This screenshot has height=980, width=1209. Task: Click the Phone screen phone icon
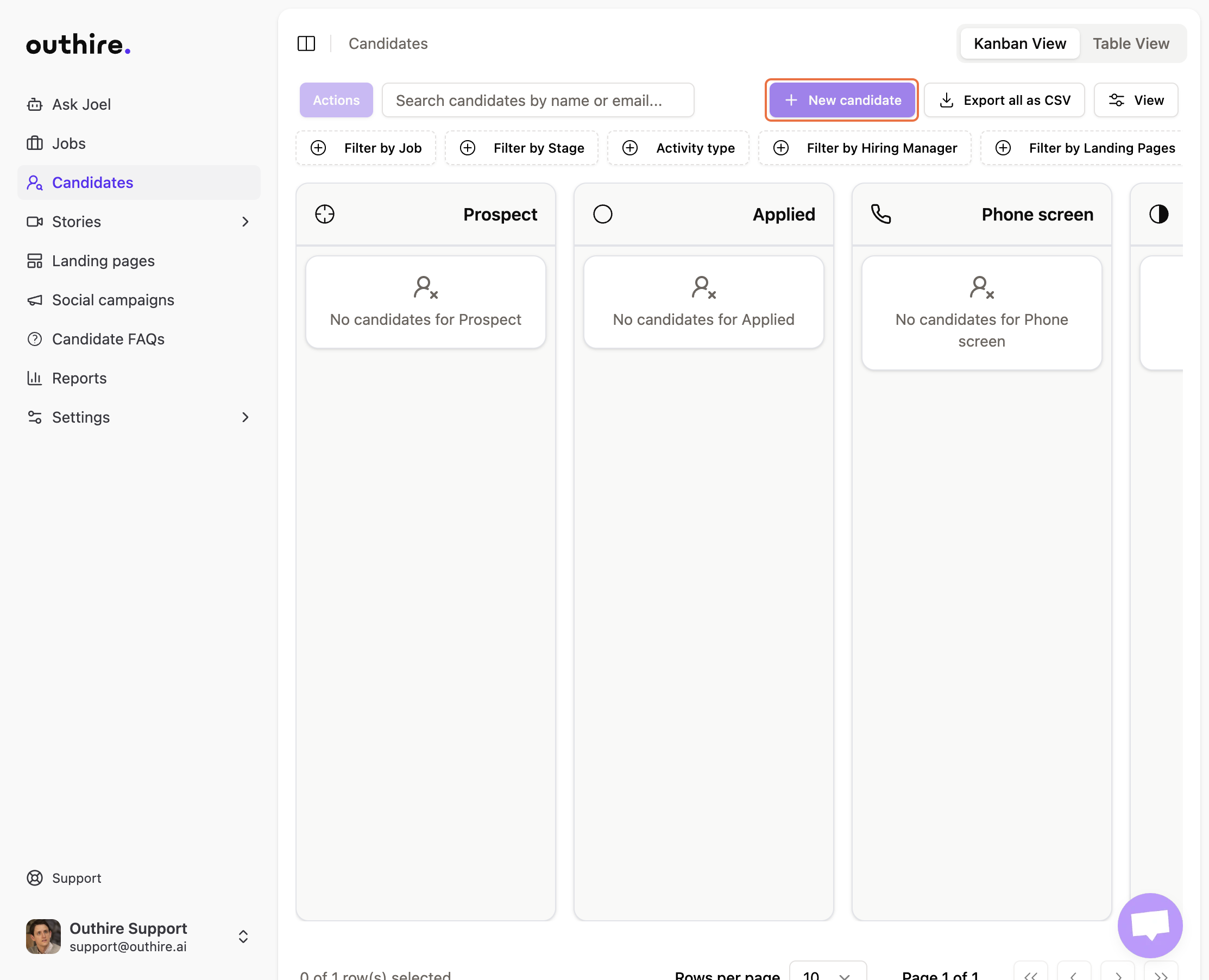coord(880,215)
